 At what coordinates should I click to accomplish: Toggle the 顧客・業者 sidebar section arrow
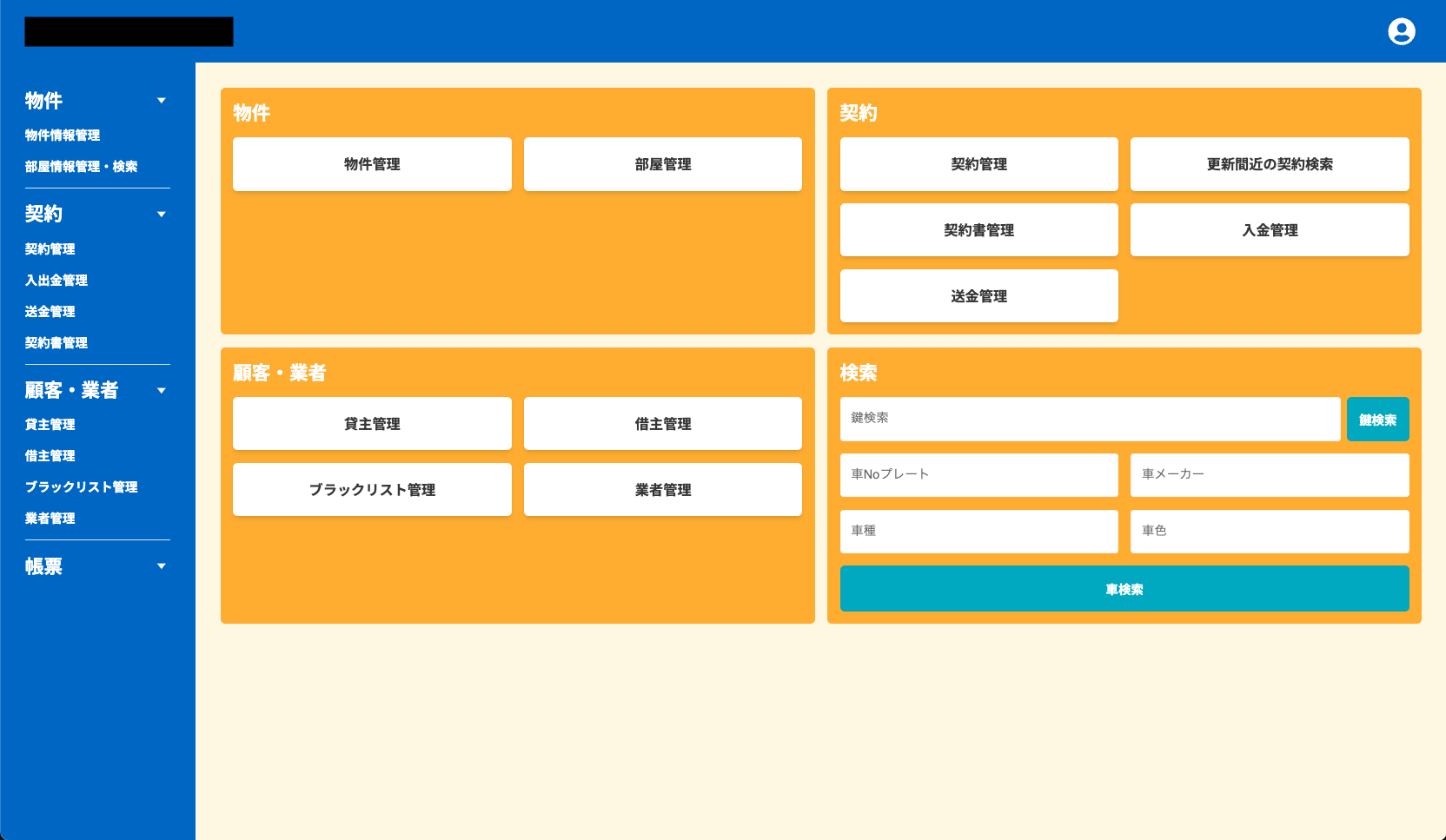click(x=161, y=391)
